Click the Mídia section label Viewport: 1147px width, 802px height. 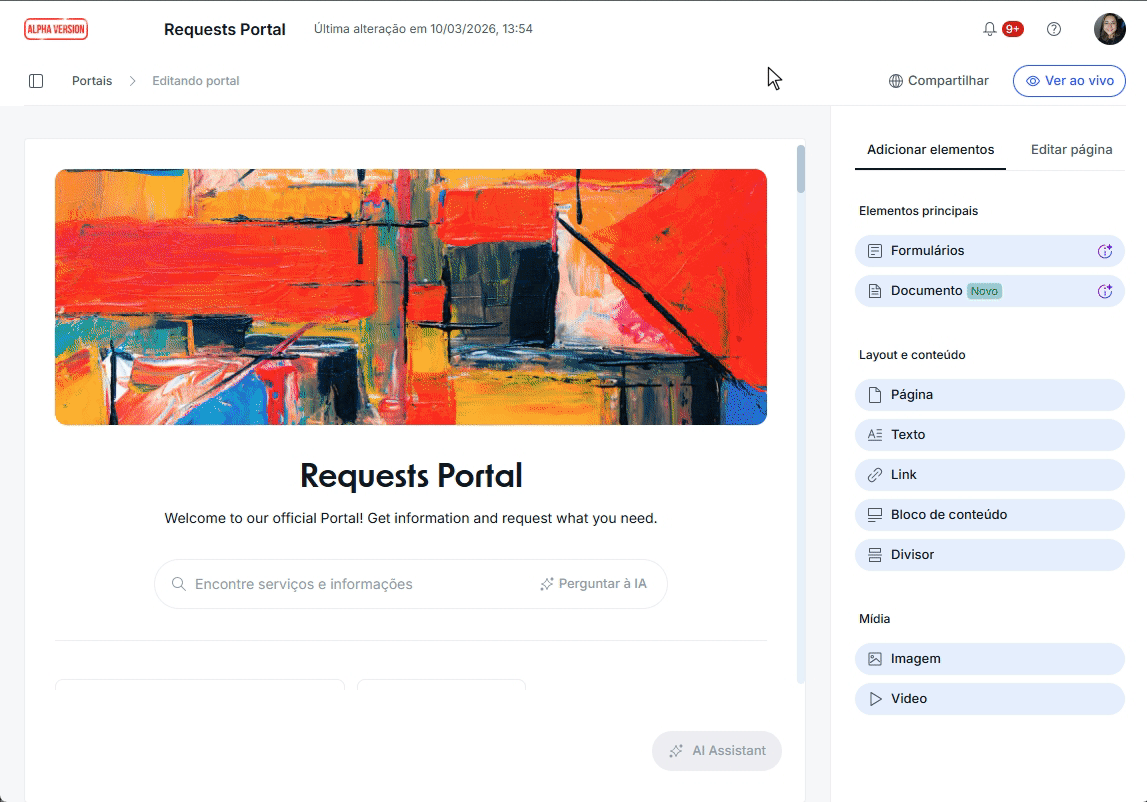874,619
